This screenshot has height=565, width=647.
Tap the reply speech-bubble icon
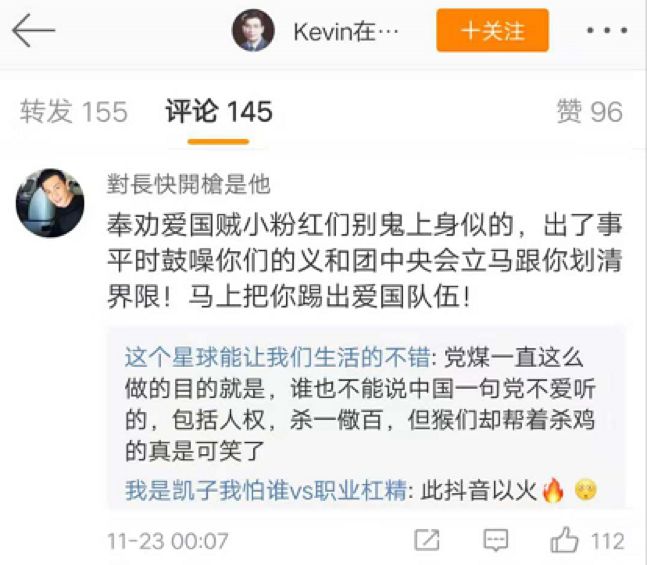pyautogui.click(x=496, y=540)
